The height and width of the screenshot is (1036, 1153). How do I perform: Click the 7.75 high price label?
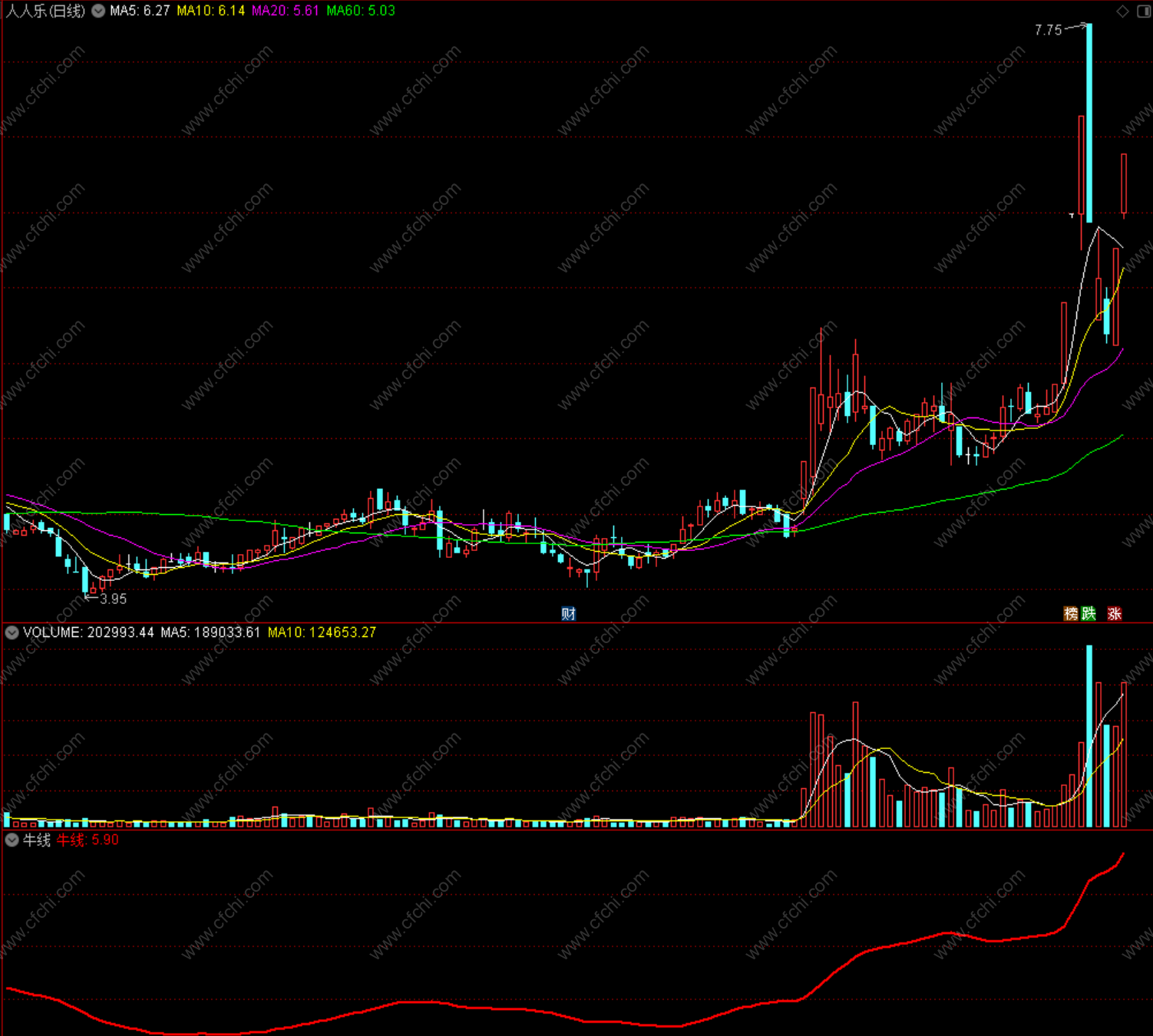(1048, 30)
